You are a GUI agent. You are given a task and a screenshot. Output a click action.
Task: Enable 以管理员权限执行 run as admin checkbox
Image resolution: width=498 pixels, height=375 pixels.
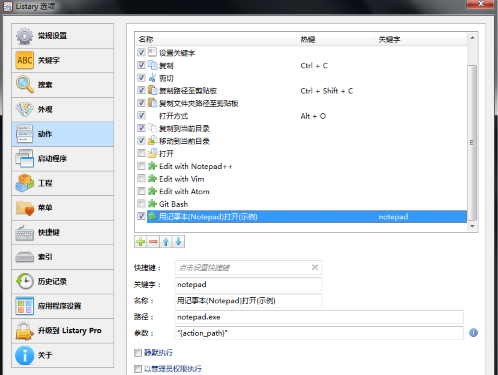tap(138, 369)
